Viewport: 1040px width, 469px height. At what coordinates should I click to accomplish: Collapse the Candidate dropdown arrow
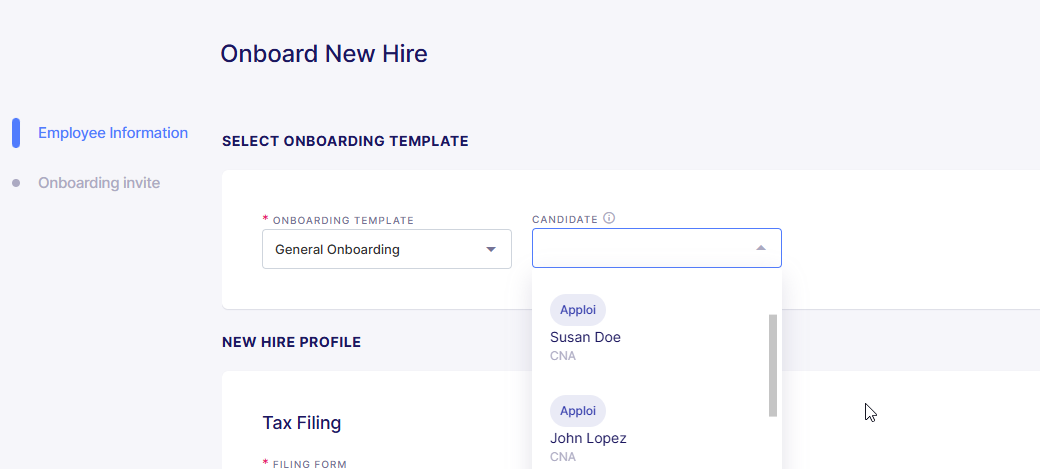(761, 248)
